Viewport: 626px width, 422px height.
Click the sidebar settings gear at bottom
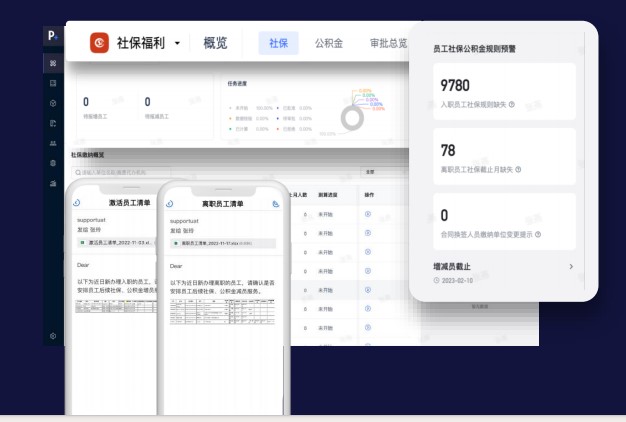pyautogui.click(x=52, y=337)
